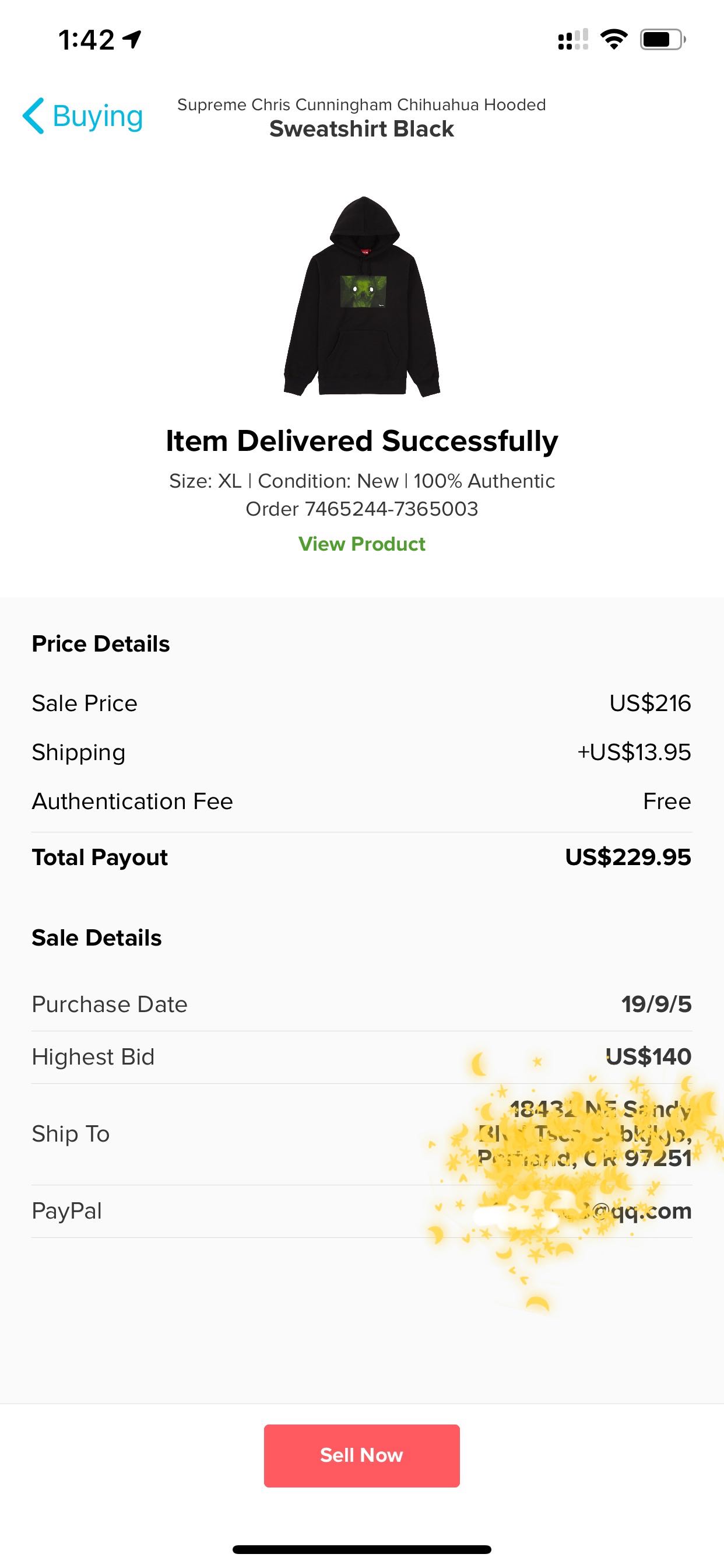The height and width of the screenshot is (1568, 724).
Task: Tap the 1:42 clock in status bar
Action: point(86,40)
